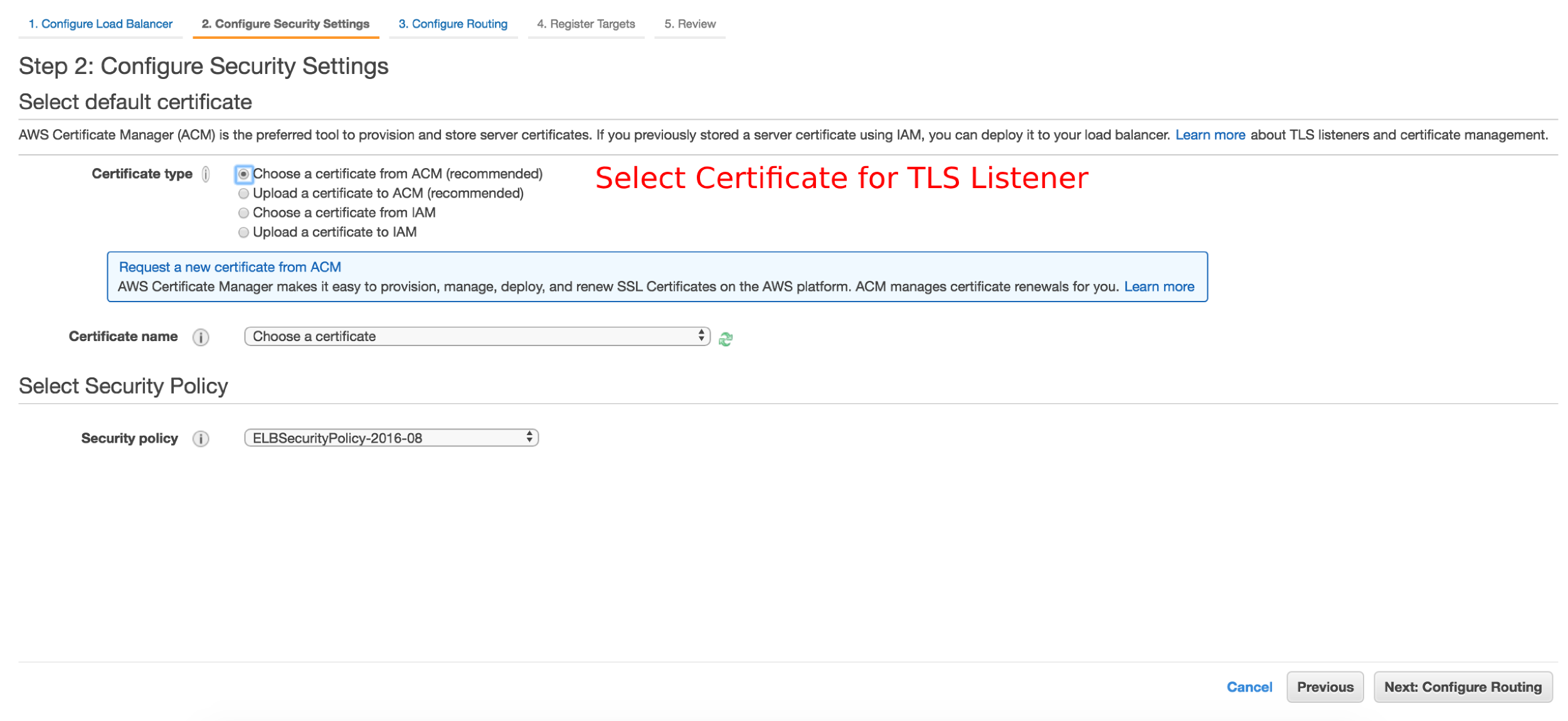Click the Cancel link
1568x721 pixels.
[x=1249, y=687]
